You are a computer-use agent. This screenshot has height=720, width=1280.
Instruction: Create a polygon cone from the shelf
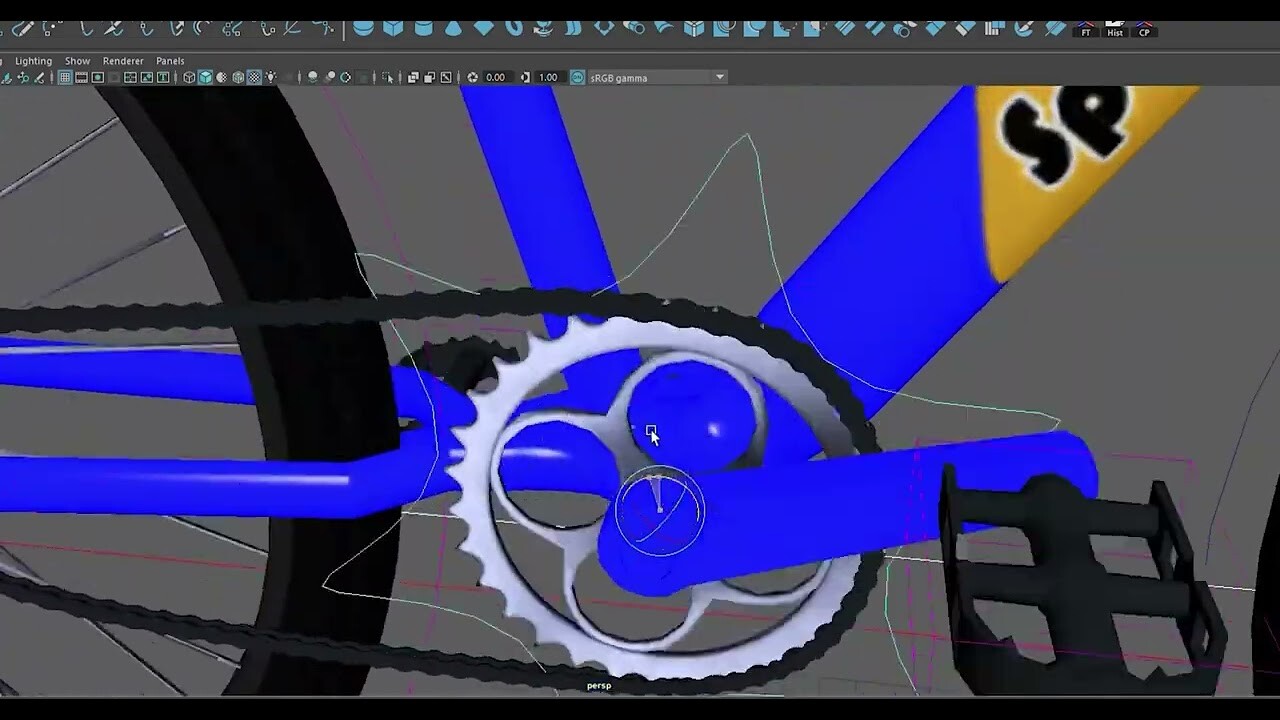click(451, 29)
